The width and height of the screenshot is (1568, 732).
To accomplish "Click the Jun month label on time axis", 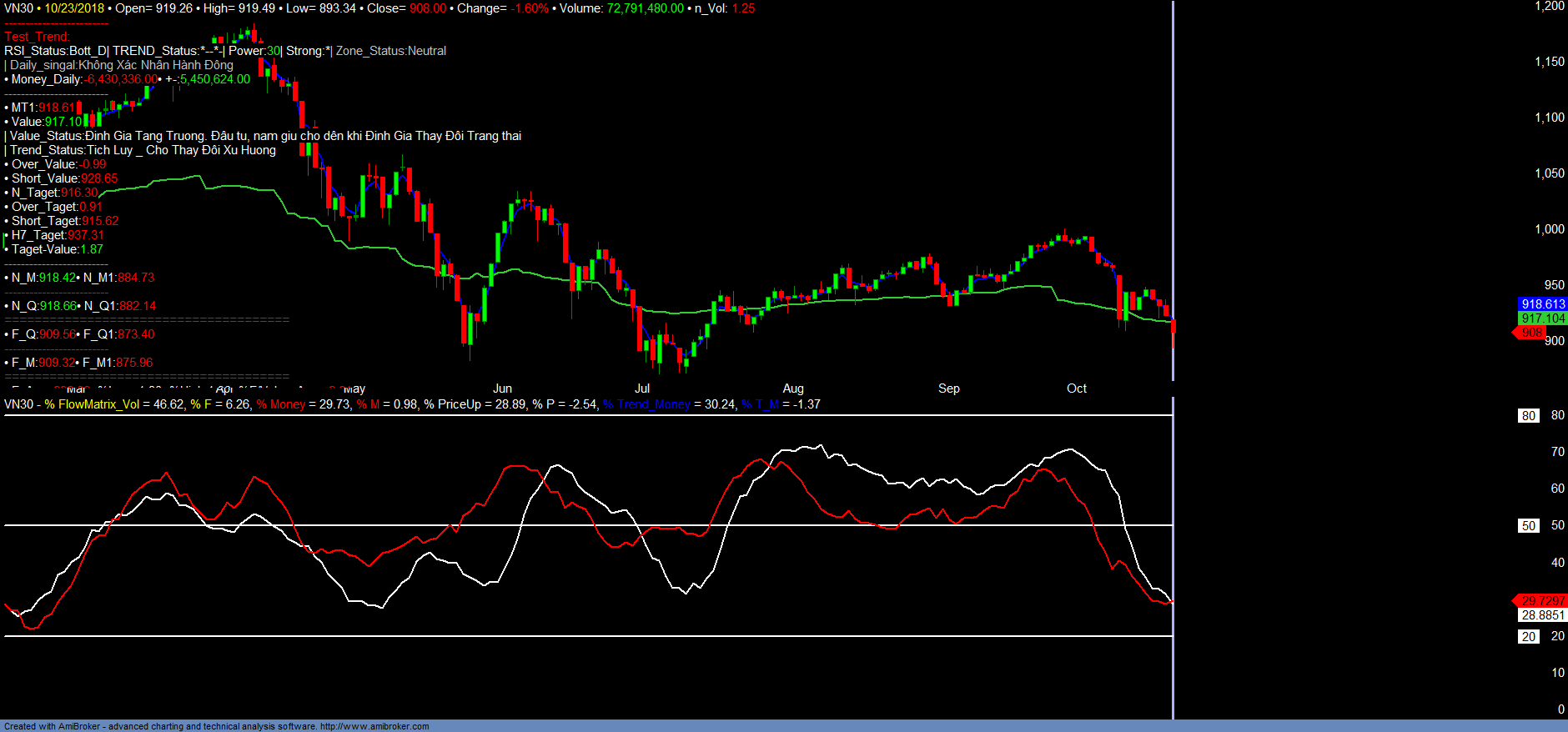I will [x=502, y=389].
